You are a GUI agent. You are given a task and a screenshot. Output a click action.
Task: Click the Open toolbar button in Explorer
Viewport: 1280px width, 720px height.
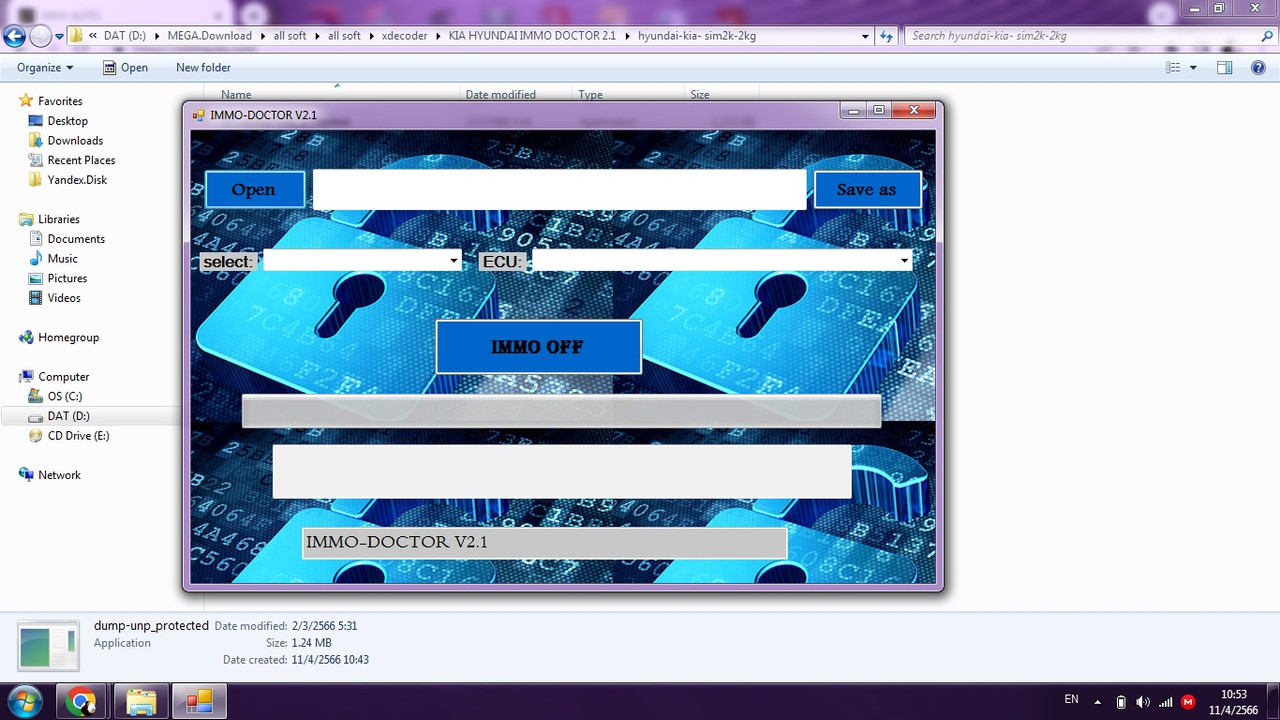click(x=125, y=68)
